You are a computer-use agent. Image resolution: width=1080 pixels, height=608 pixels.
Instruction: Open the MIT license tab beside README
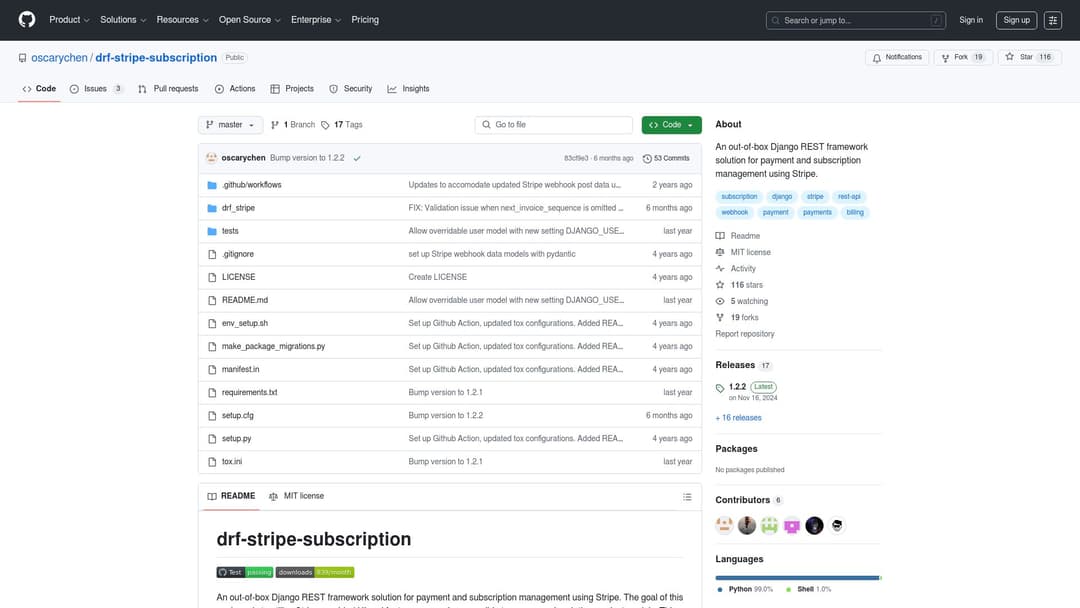[x=296, y=496]
